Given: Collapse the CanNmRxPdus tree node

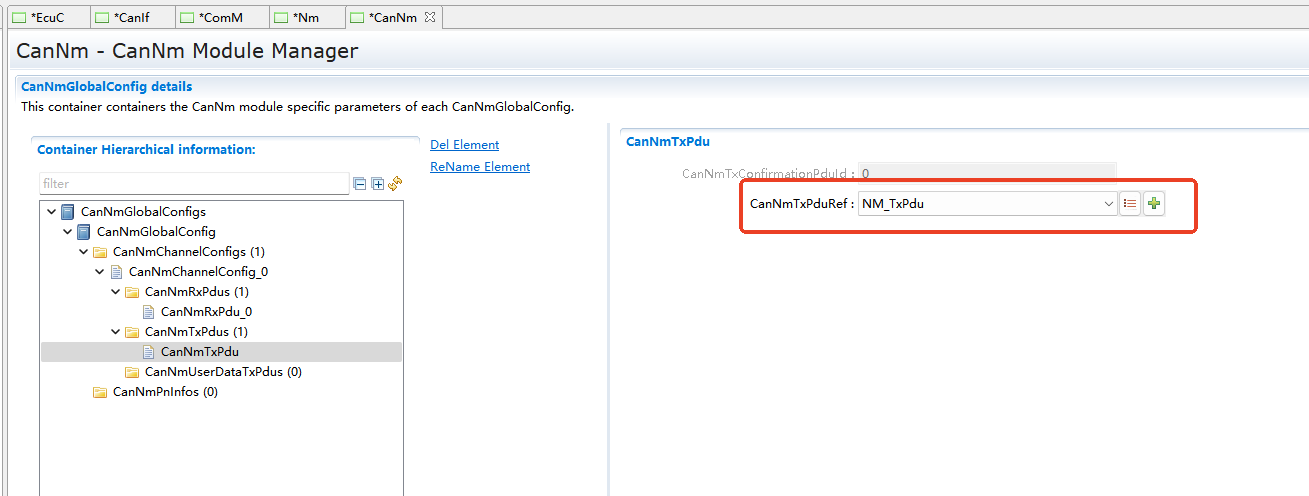Looking at the screenshot, I should (116, 292).
